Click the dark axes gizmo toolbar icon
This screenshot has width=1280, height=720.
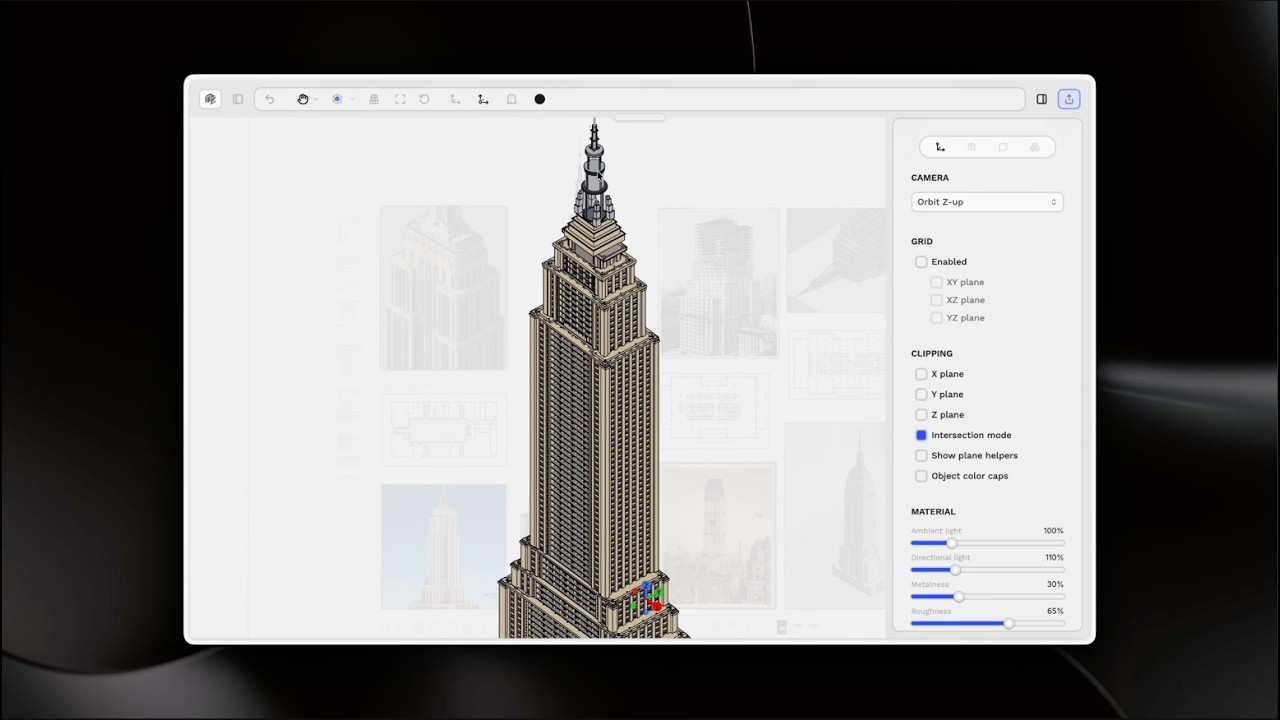pyautogui.click(x=483, y=99)
